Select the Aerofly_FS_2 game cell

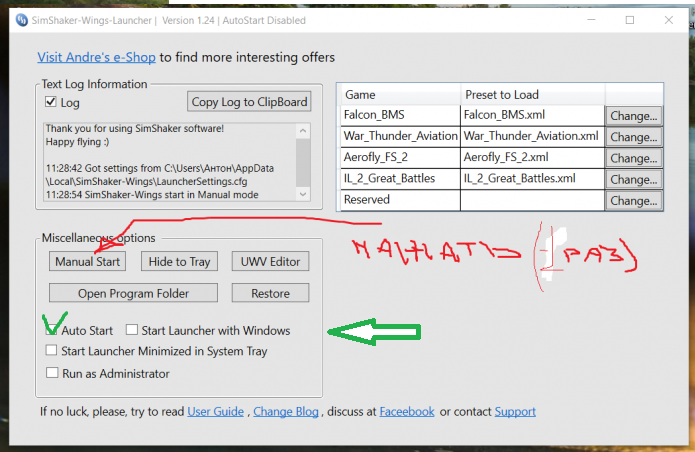click(x=400, y=158)
